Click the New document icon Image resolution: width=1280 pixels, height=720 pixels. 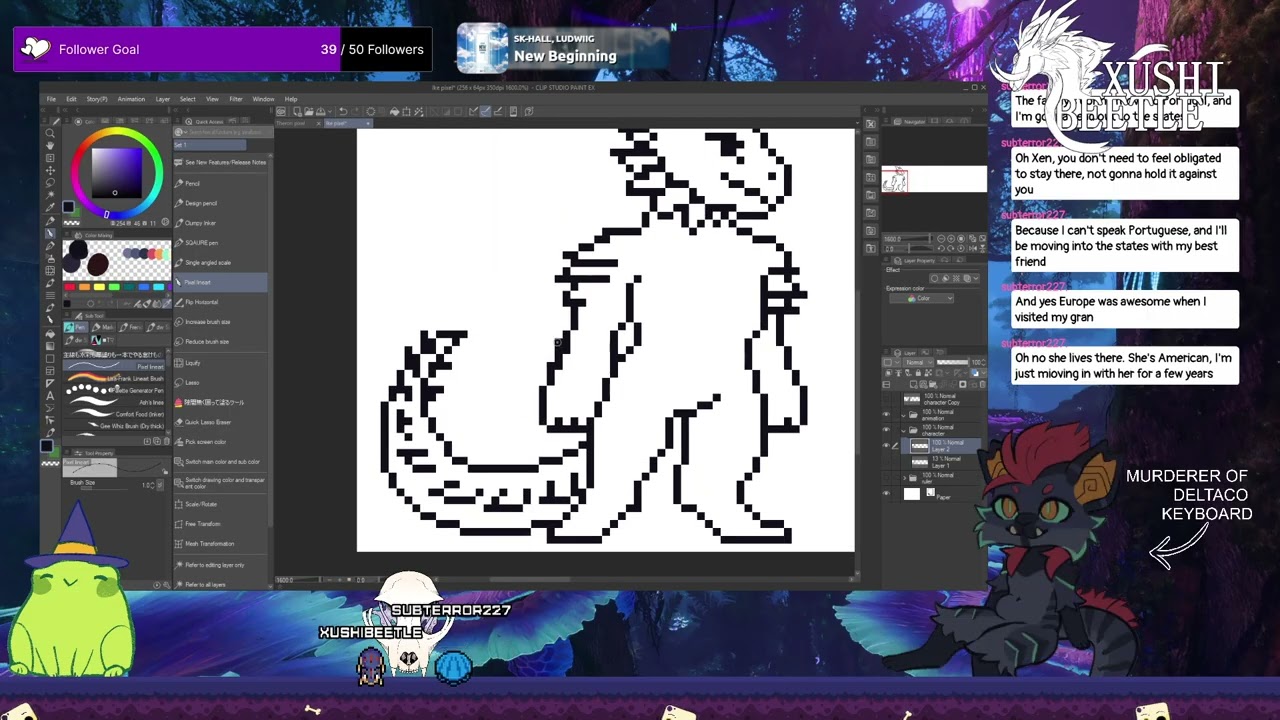click(x=297, y=111)
